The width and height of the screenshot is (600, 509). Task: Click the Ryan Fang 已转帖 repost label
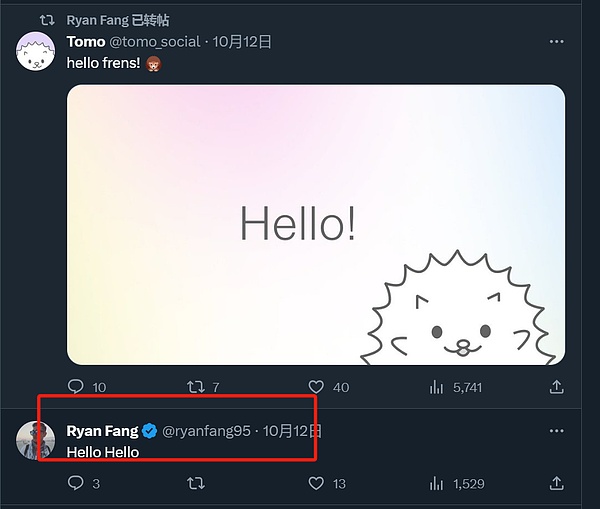(x=117, y=20)
